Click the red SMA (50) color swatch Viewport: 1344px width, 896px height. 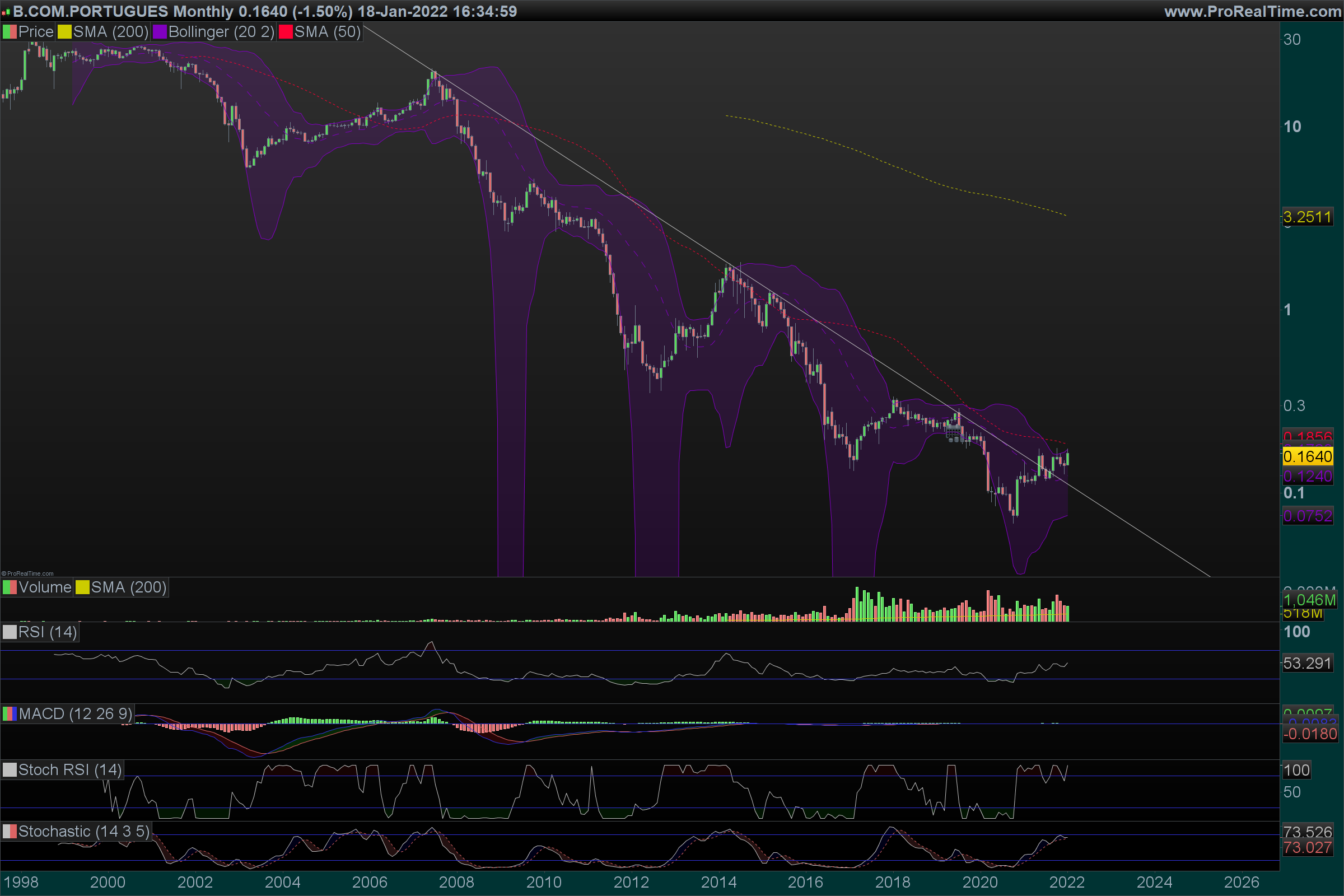tap(286, 32)
